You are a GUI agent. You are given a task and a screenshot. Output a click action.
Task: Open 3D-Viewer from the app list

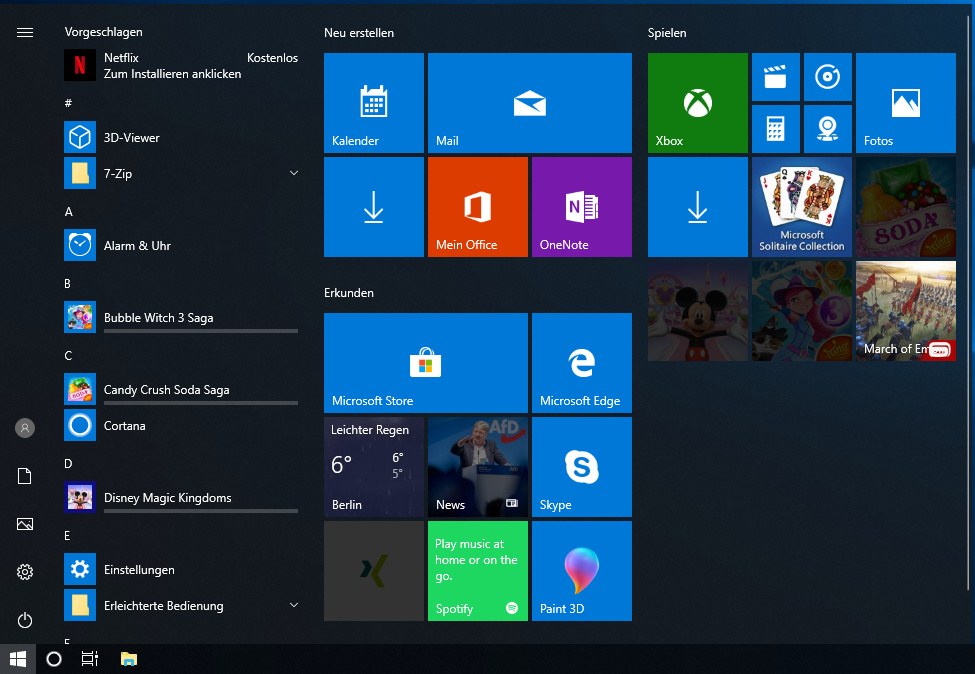click(x=181, y=137)
